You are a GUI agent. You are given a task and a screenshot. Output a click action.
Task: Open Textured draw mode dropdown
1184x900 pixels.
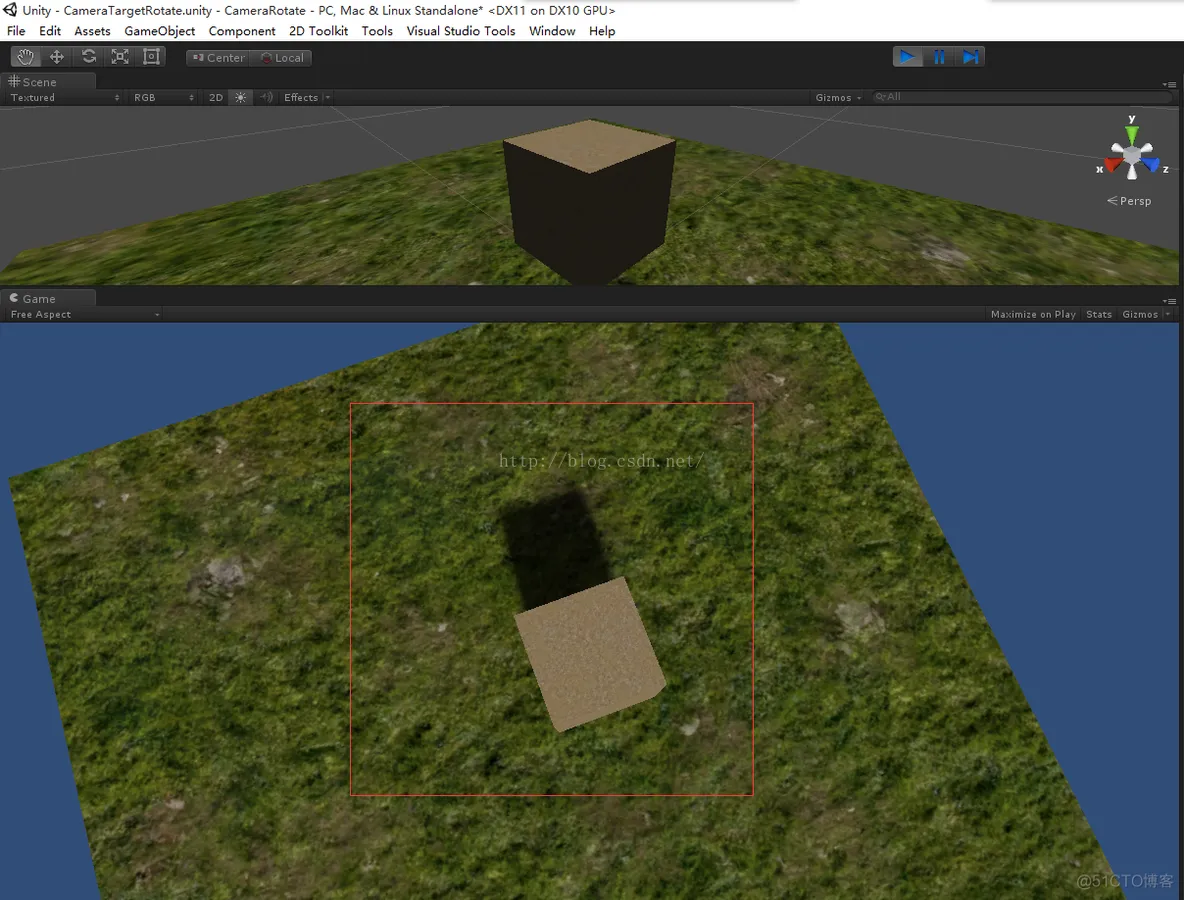point(64,97)
